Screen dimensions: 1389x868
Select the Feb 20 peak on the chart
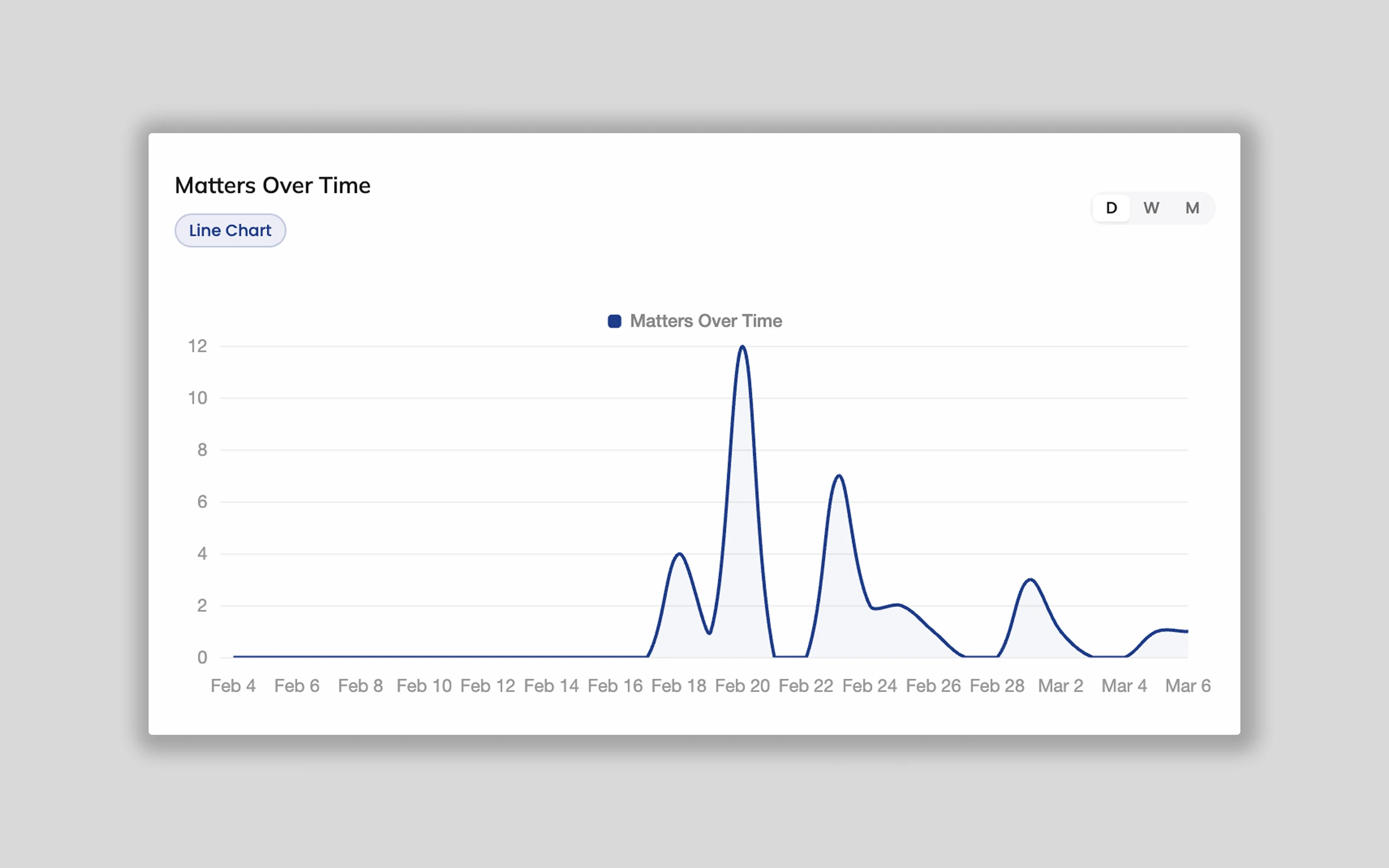click(743, 347)
